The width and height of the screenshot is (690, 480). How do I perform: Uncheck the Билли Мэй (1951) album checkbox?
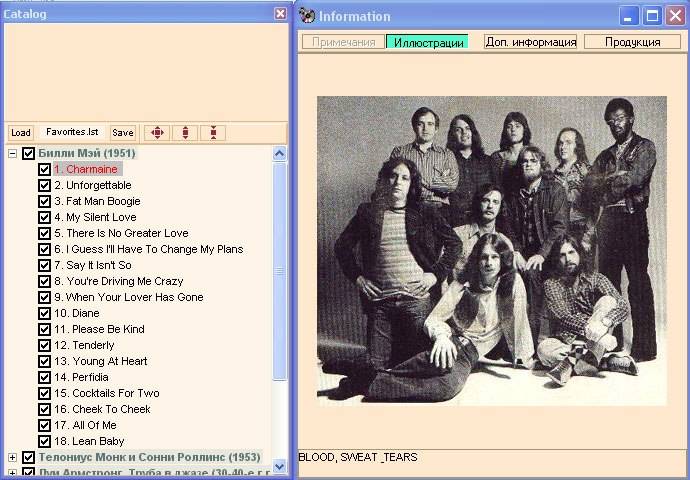(29, 153)
